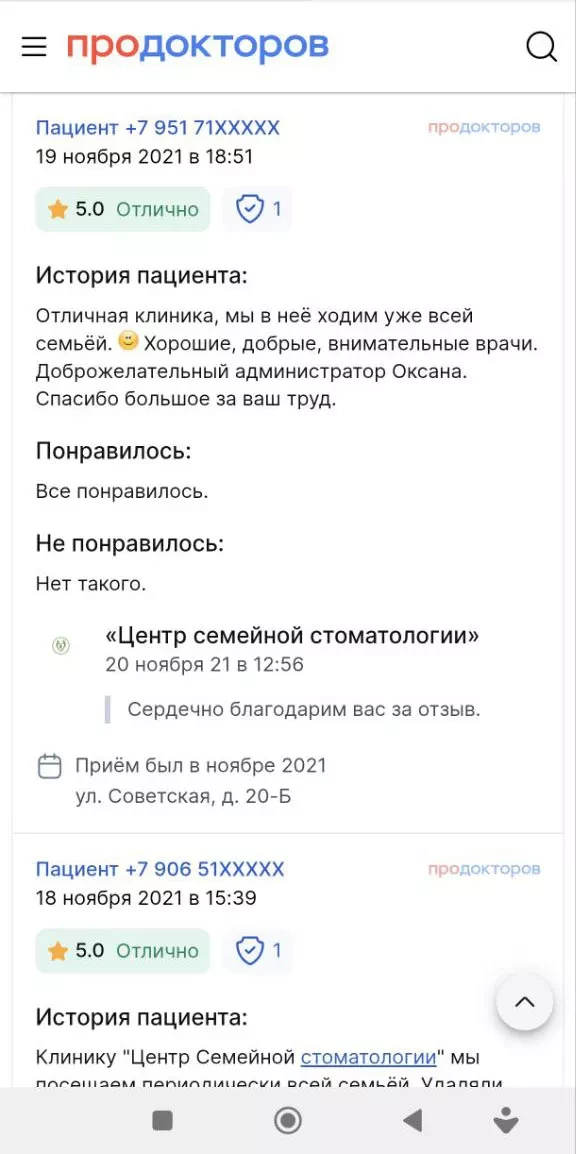Open patient +7 906 51XXXXX profile

(160, 869)
